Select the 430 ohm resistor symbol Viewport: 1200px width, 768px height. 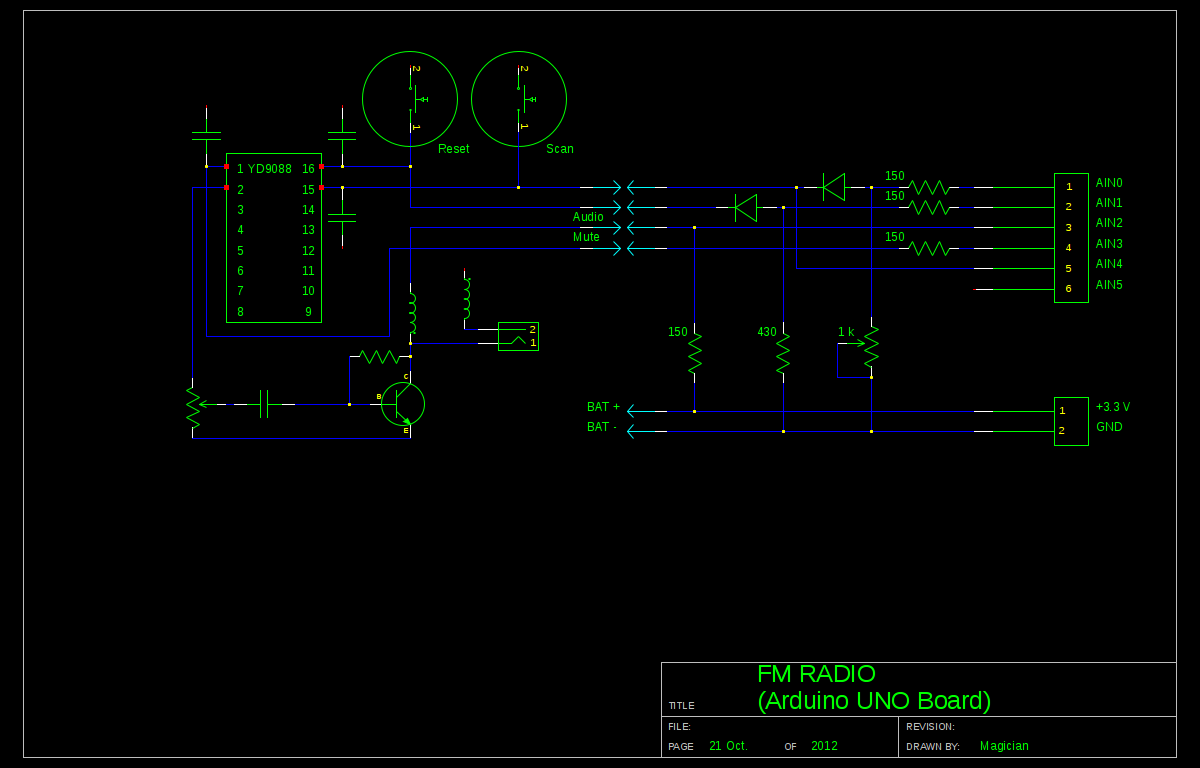[783, 353]
